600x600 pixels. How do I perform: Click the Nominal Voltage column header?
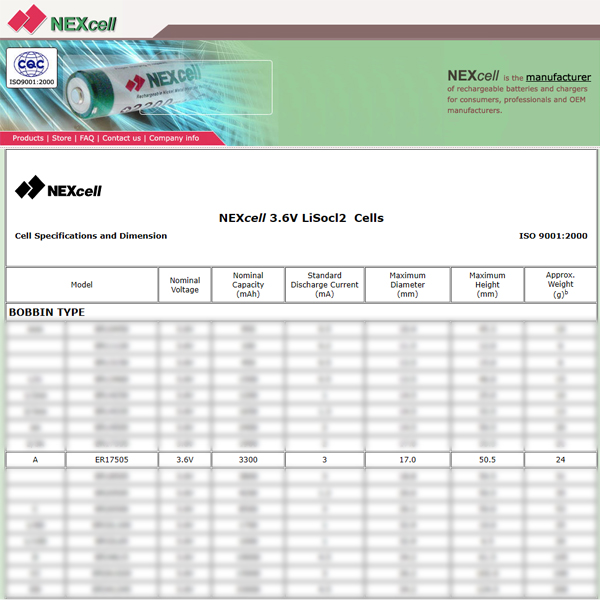185,285
